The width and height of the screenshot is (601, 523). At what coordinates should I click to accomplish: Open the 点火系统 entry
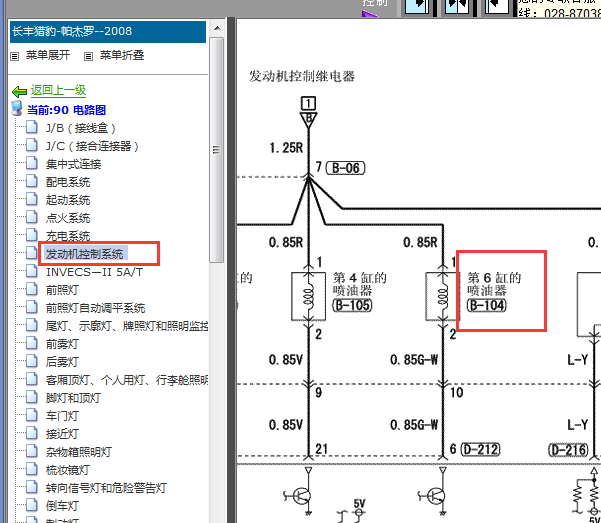(68, 218)
